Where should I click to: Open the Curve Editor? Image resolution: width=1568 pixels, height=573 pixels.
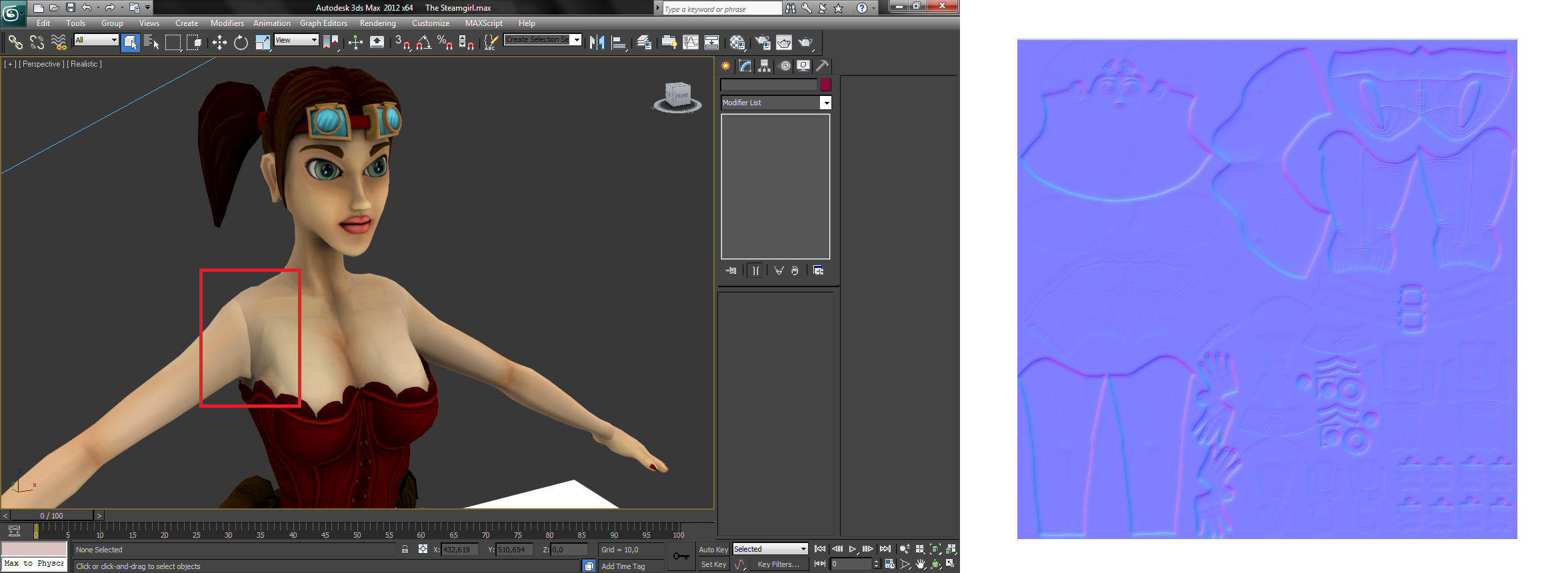click(x=691, y=43)
